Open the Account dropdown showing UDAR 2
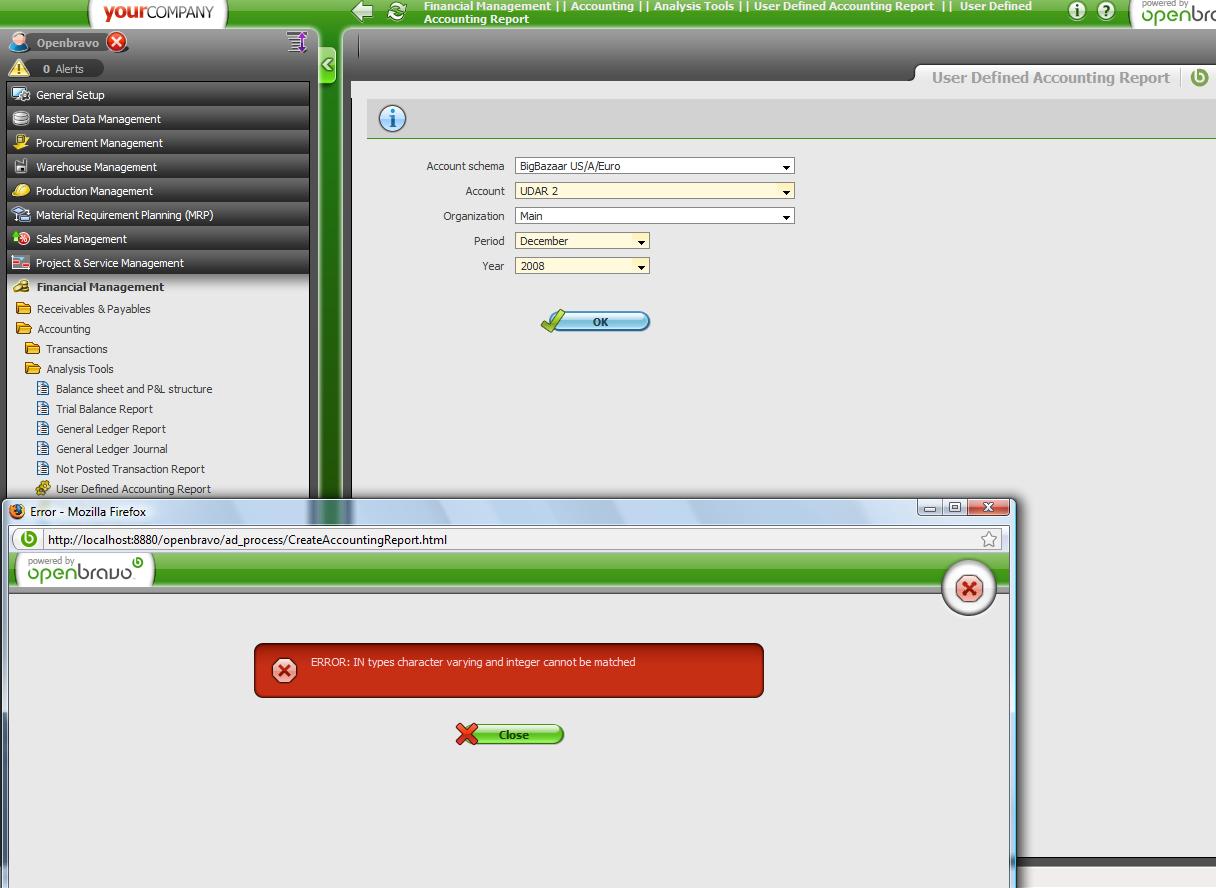The width and height of the screenshot is (1216, 888). (655, 191)
